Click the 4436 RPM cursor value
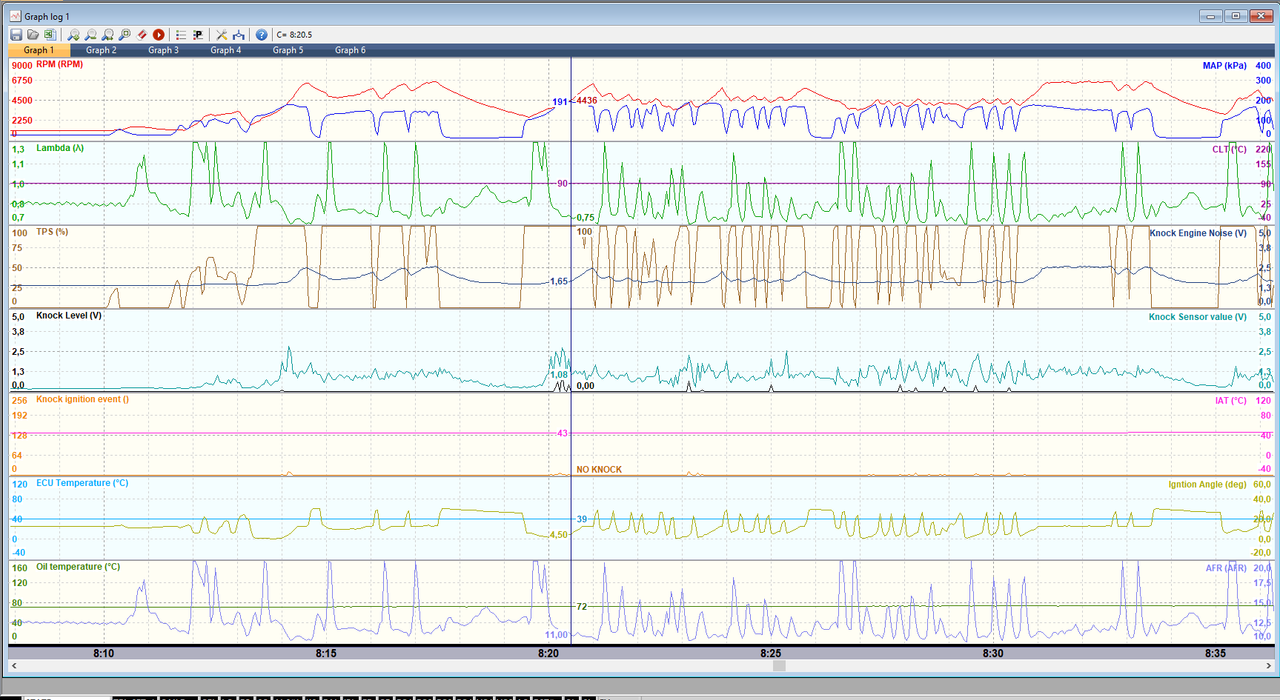The image size is (1280, 700). [587, 101]
